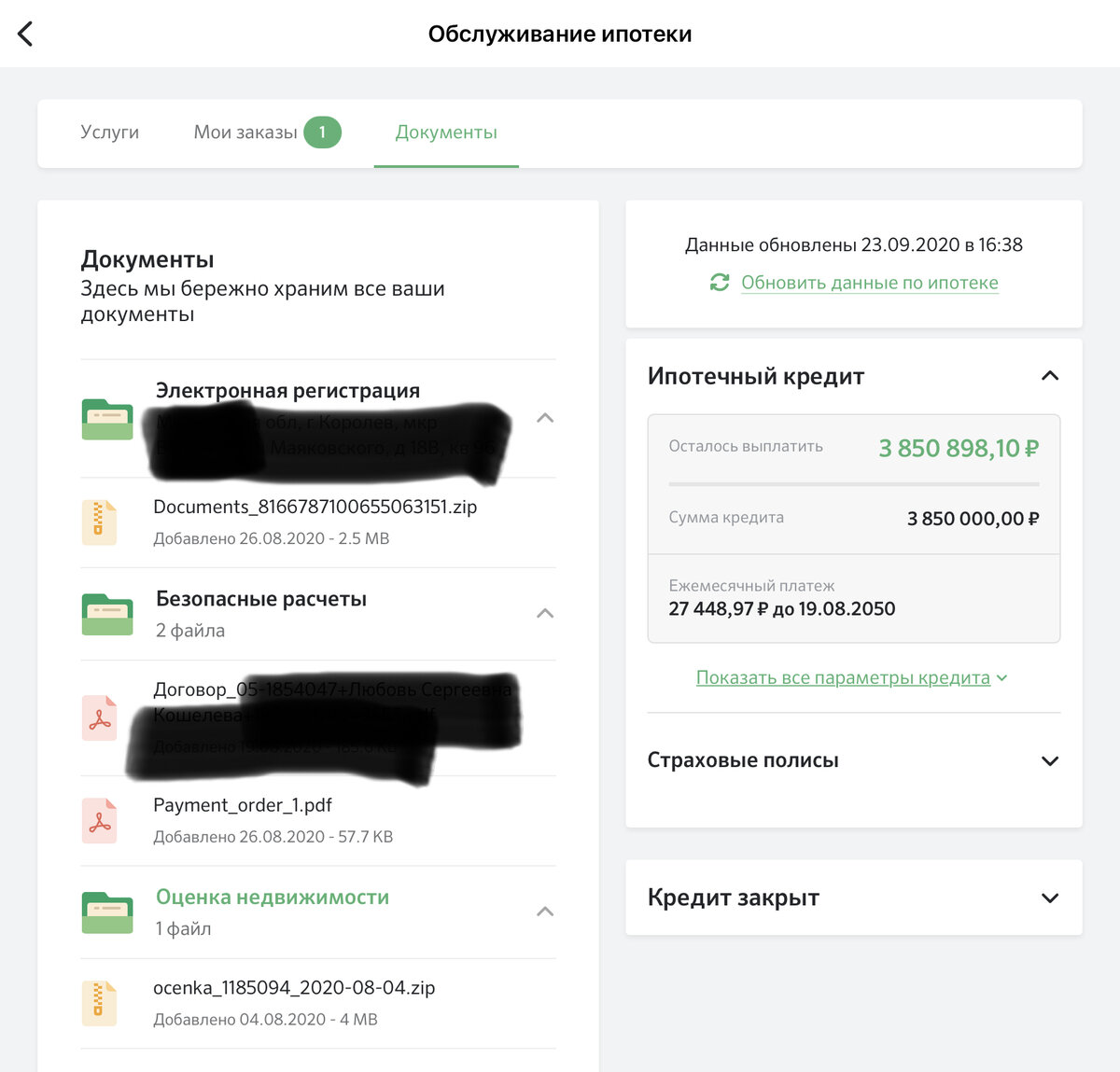The image size is (1120, 1072).
Task: Collapse the Электронная регистрация section chevron
Action: pyautogui.click(x=544, y=418)
